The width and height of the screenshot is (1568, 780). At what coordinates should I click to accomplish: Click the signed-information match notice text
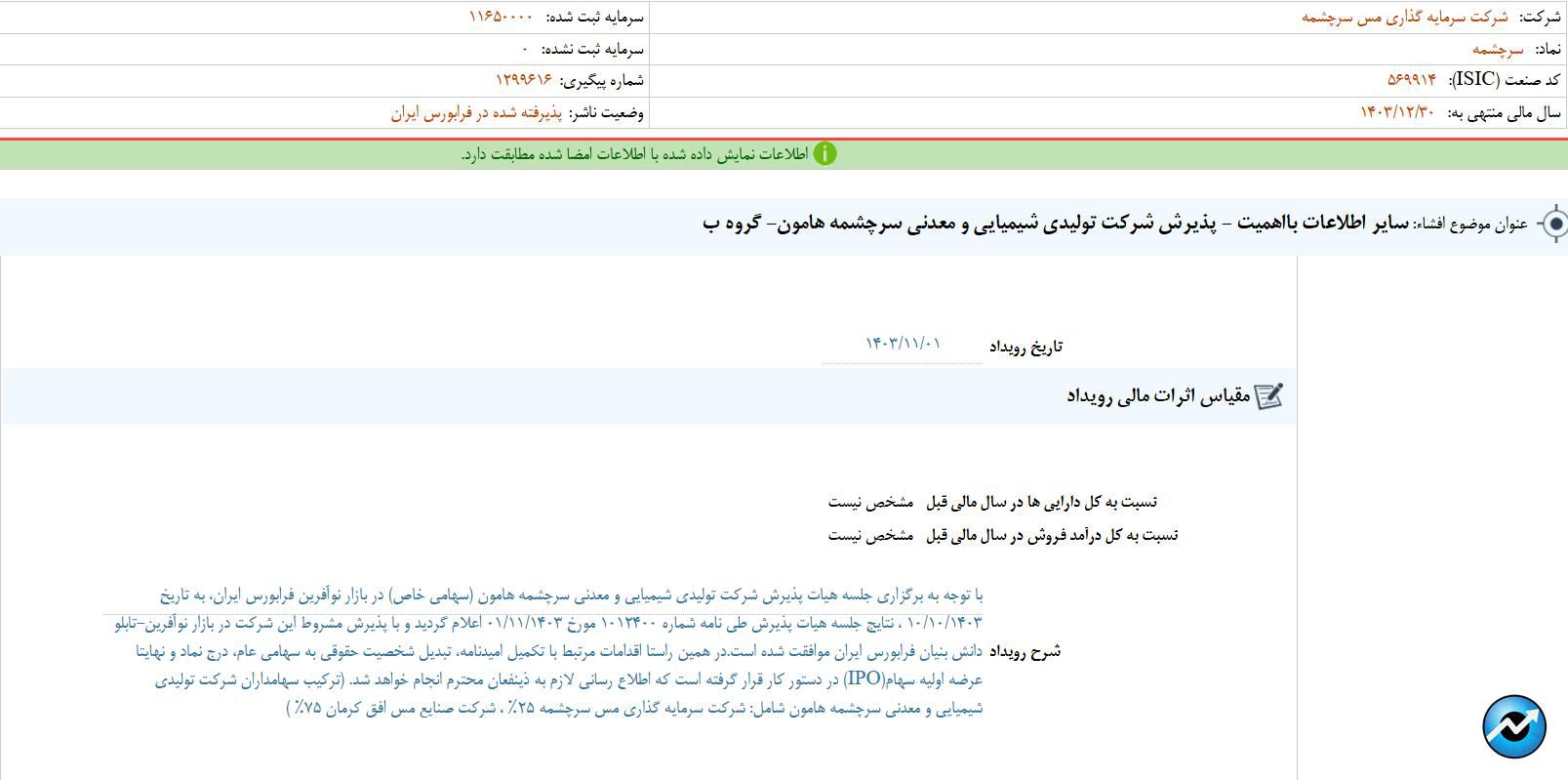click(x=635, y=154)
